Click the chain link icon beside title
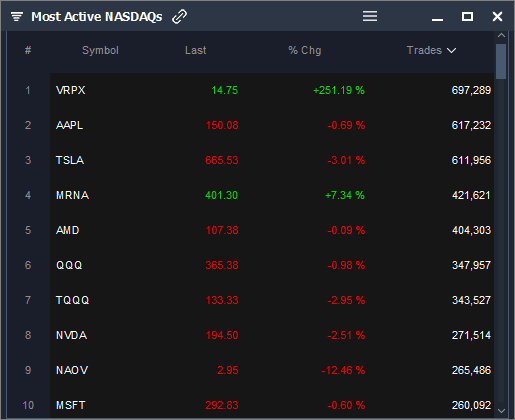The height and width of the screenshot is (420, 515). 179,17
